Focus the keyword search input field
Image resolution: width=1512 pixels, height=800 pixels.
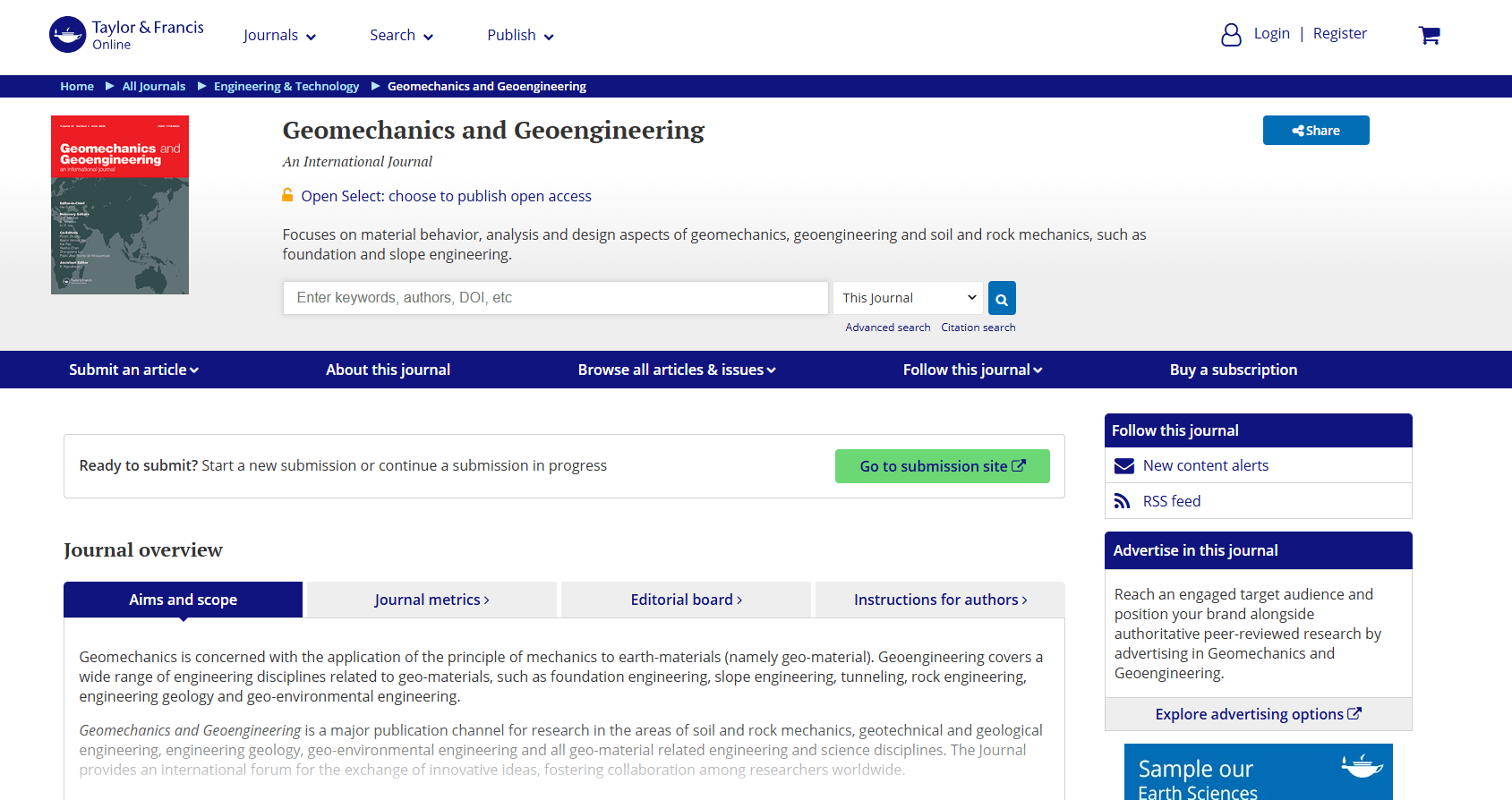556,298
